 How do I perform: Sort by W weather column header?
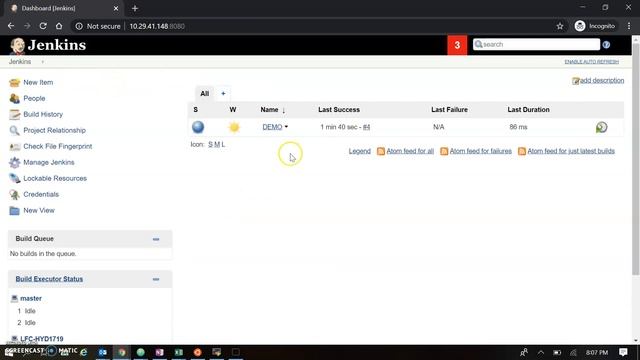[233, 110]
